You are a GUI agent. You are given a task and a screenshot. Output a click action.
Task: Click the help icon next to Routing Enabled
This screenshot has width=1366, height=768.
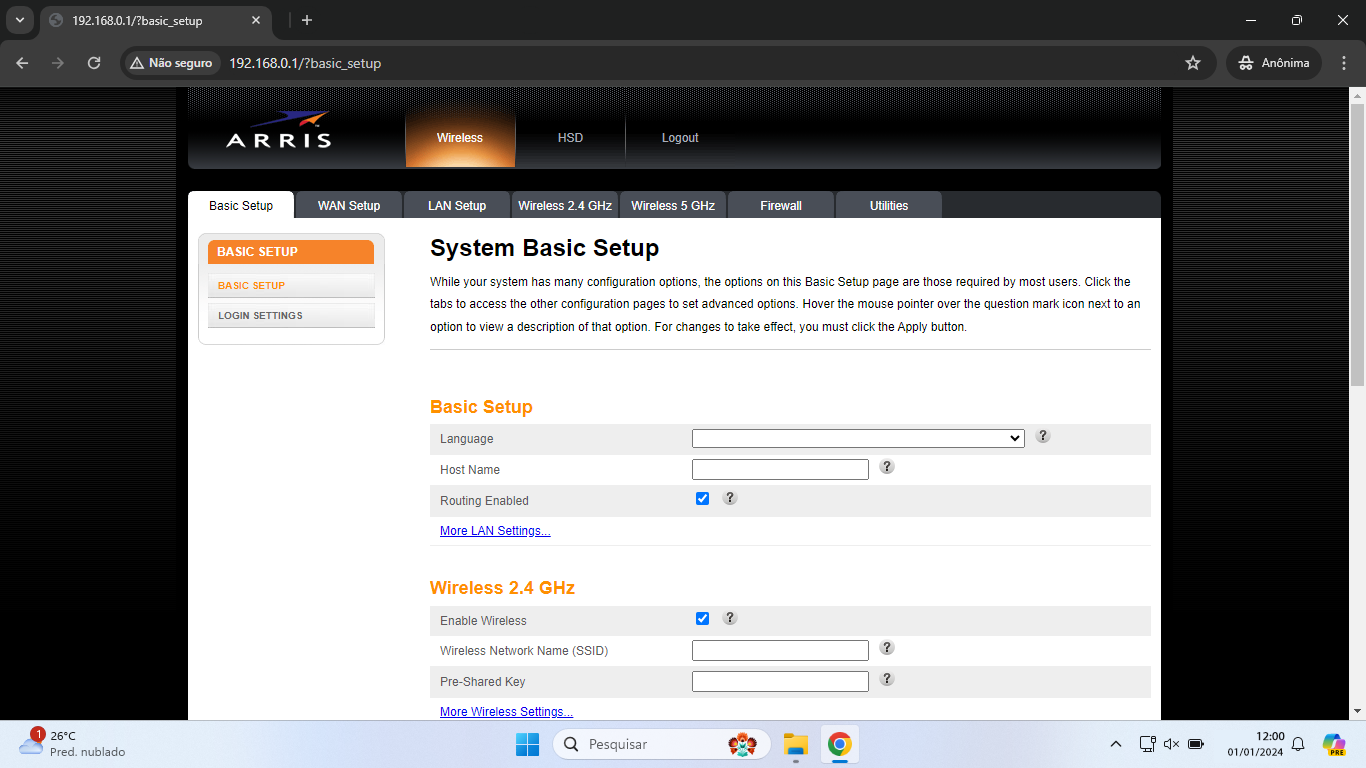(x=730, y=498)
